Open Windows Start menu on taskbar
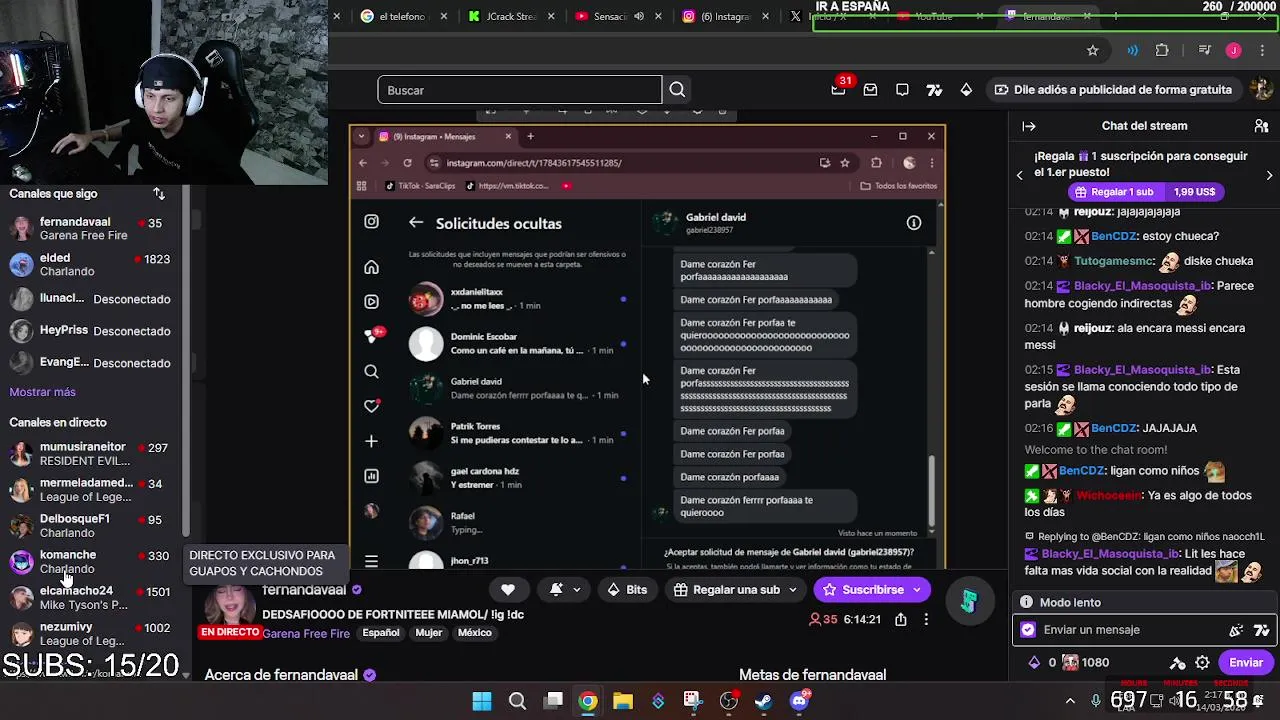 (482, 701)
